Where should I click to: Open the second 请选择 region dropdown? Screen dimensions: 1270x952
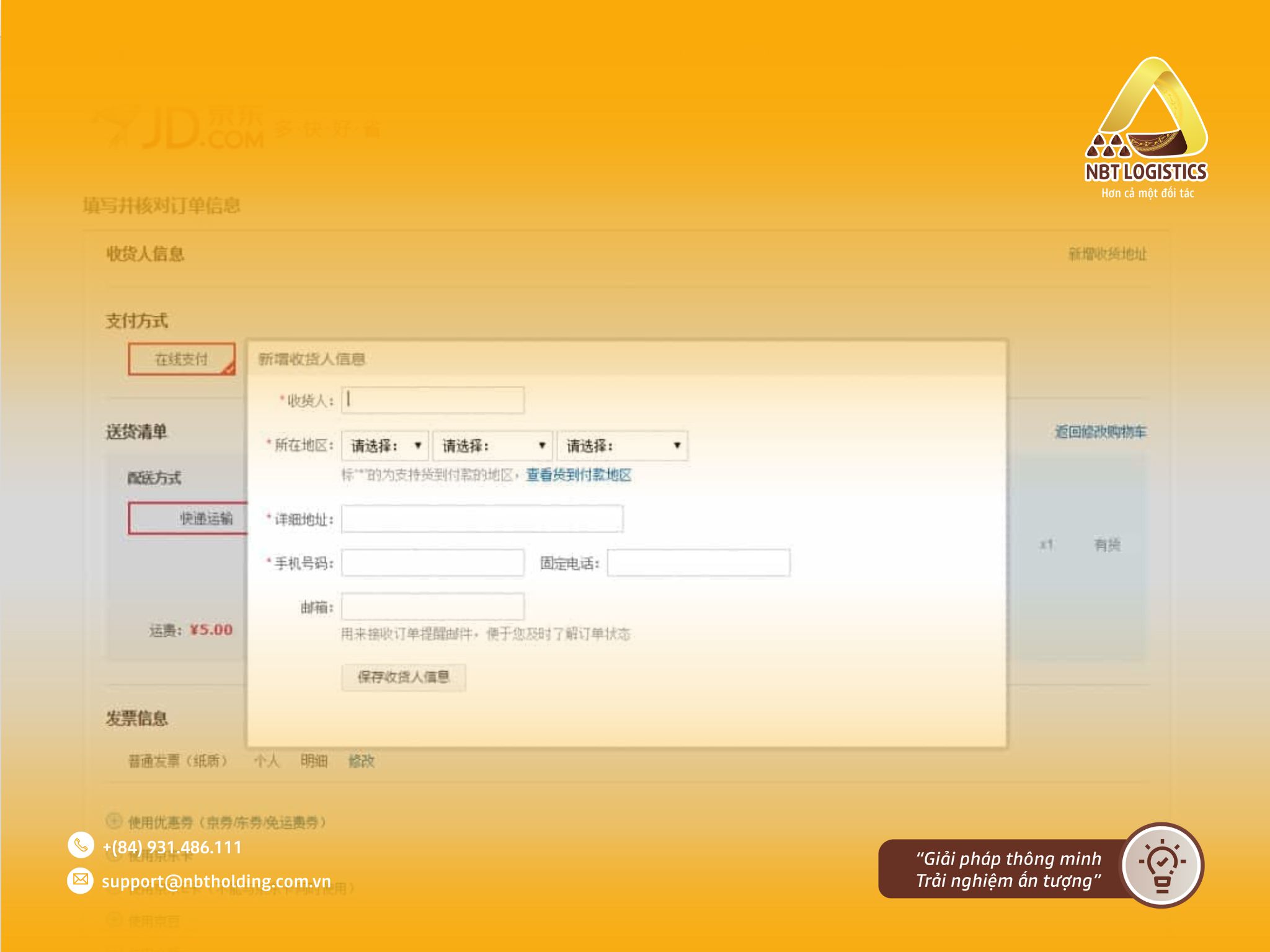tap(492, 445)
